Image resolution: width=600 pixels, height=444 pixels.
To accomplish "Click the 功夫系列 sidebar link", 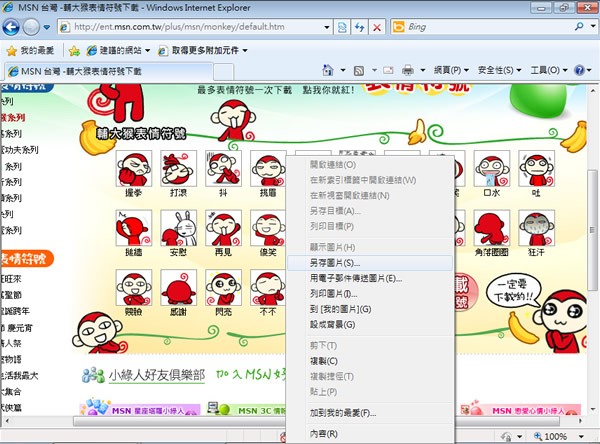I will pos(20,150).
